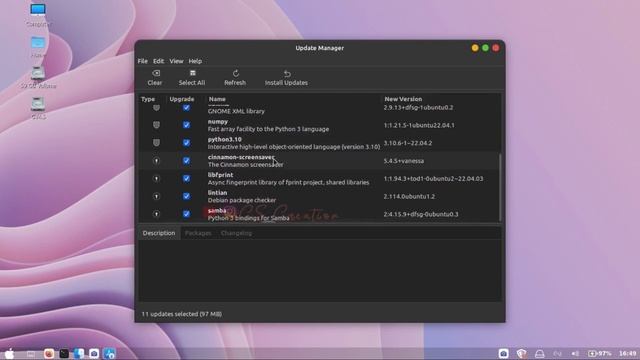
Task: Click version 5.4.5+vanessa cell
Action: (x=404, y=161)
